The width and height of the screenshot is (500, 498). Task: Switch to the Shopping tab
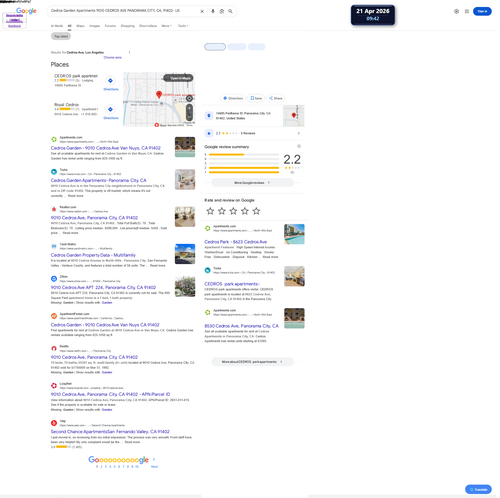(127, 26)
